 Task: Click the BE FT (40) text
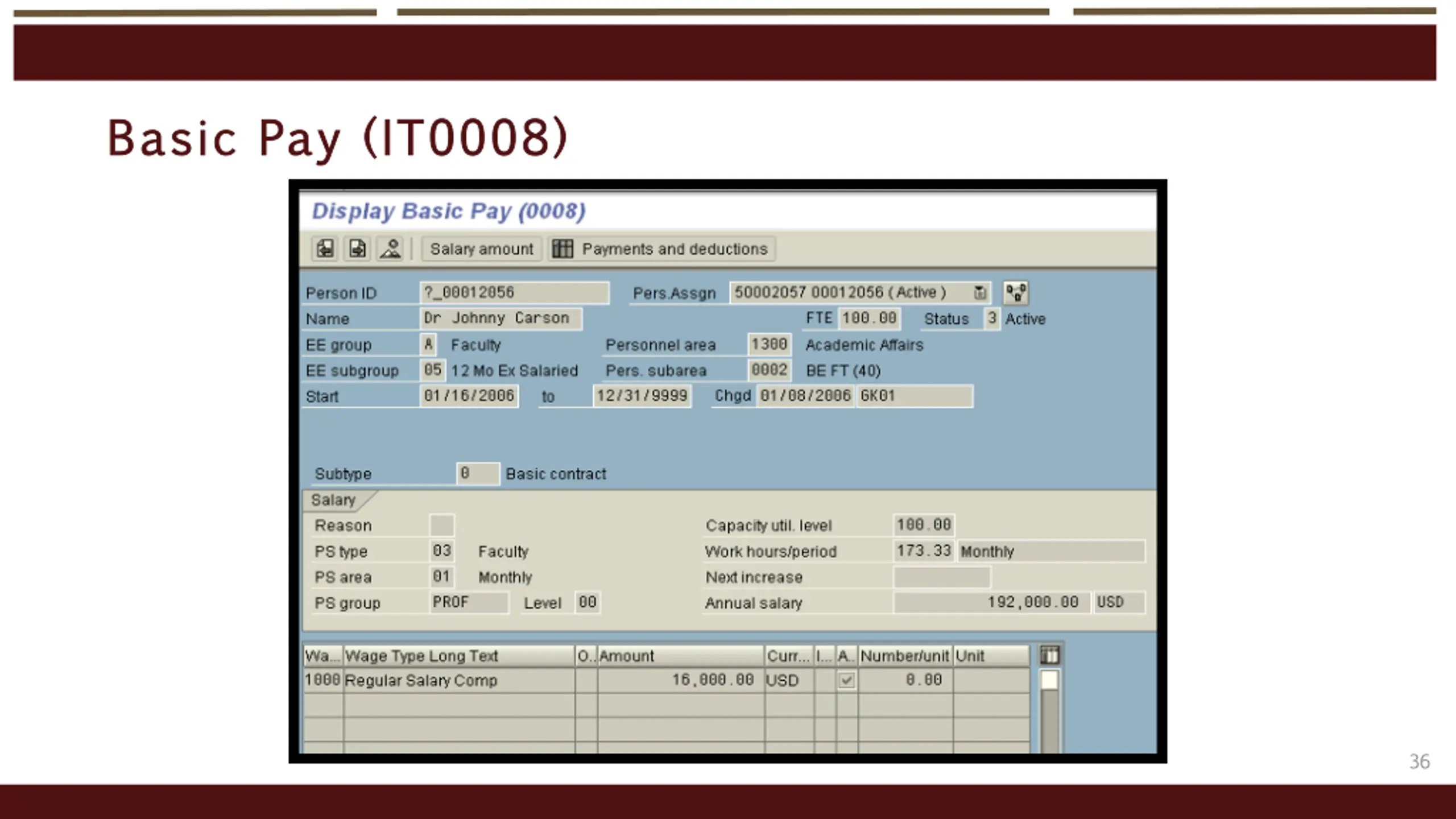843,371
